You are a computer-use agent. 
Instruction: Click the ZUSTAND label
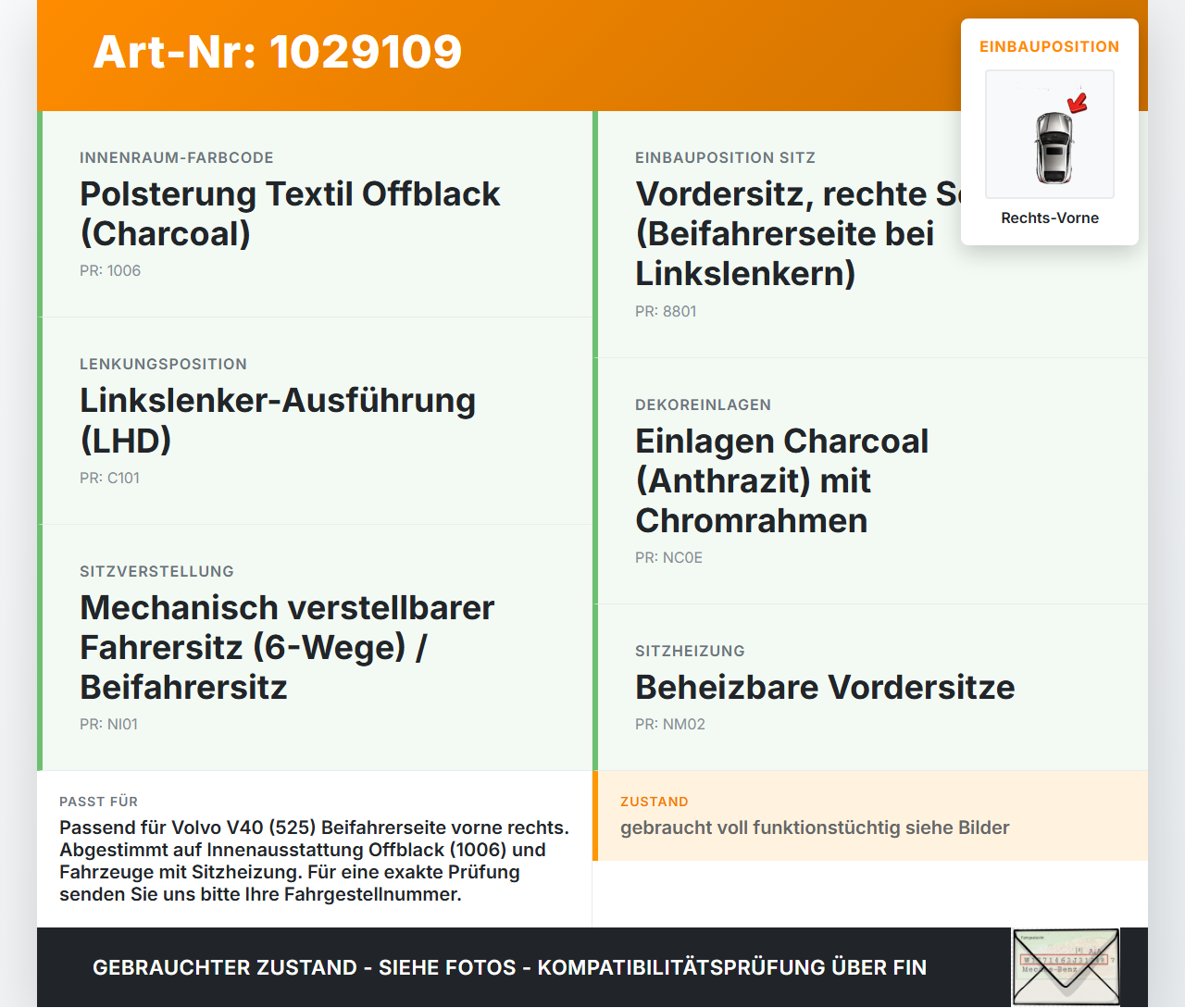click(x=655, y=803)
